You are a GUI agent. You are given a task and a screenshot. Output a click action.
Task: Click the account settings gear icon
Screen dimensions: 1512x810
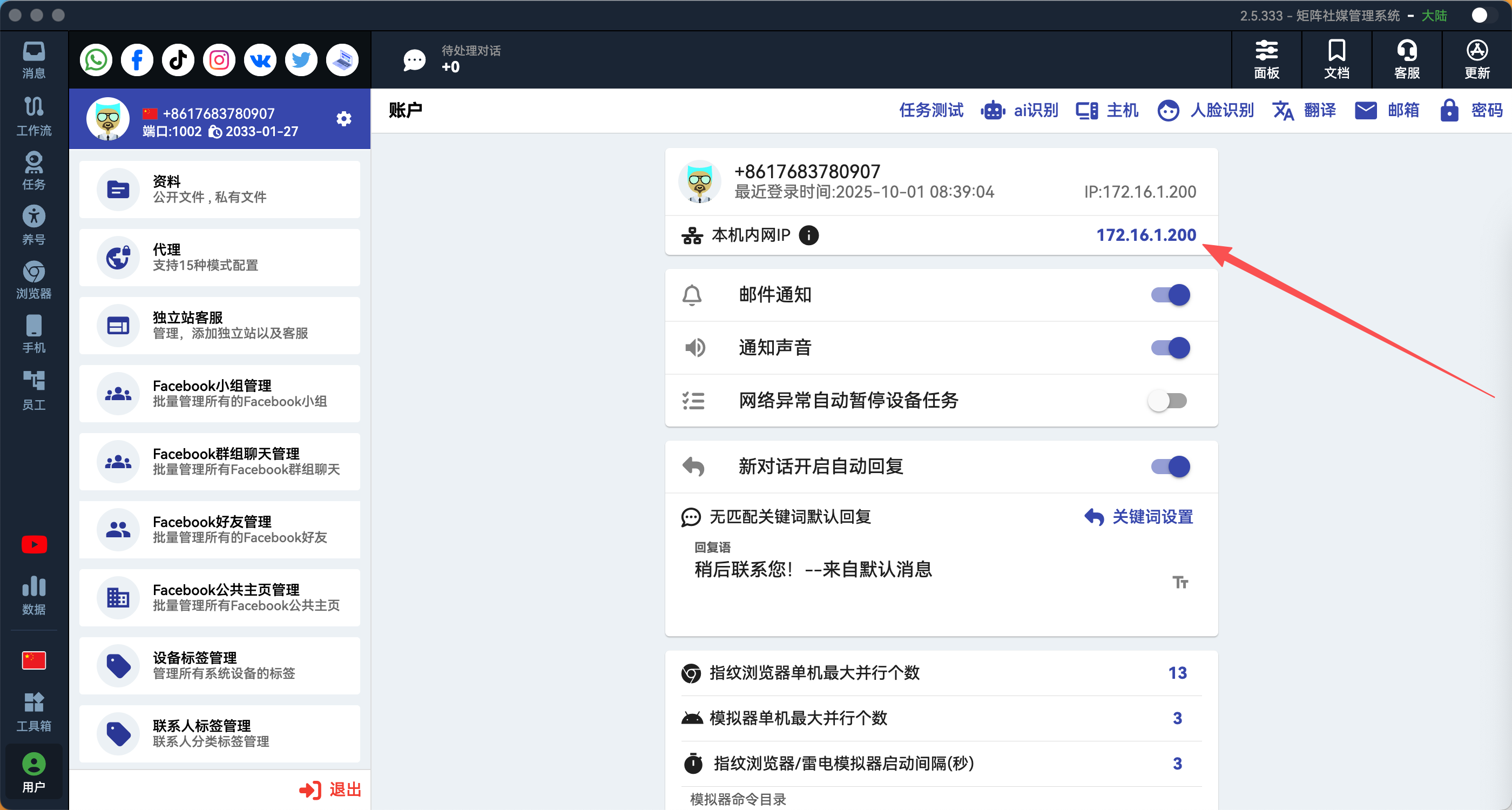[344, 119]
